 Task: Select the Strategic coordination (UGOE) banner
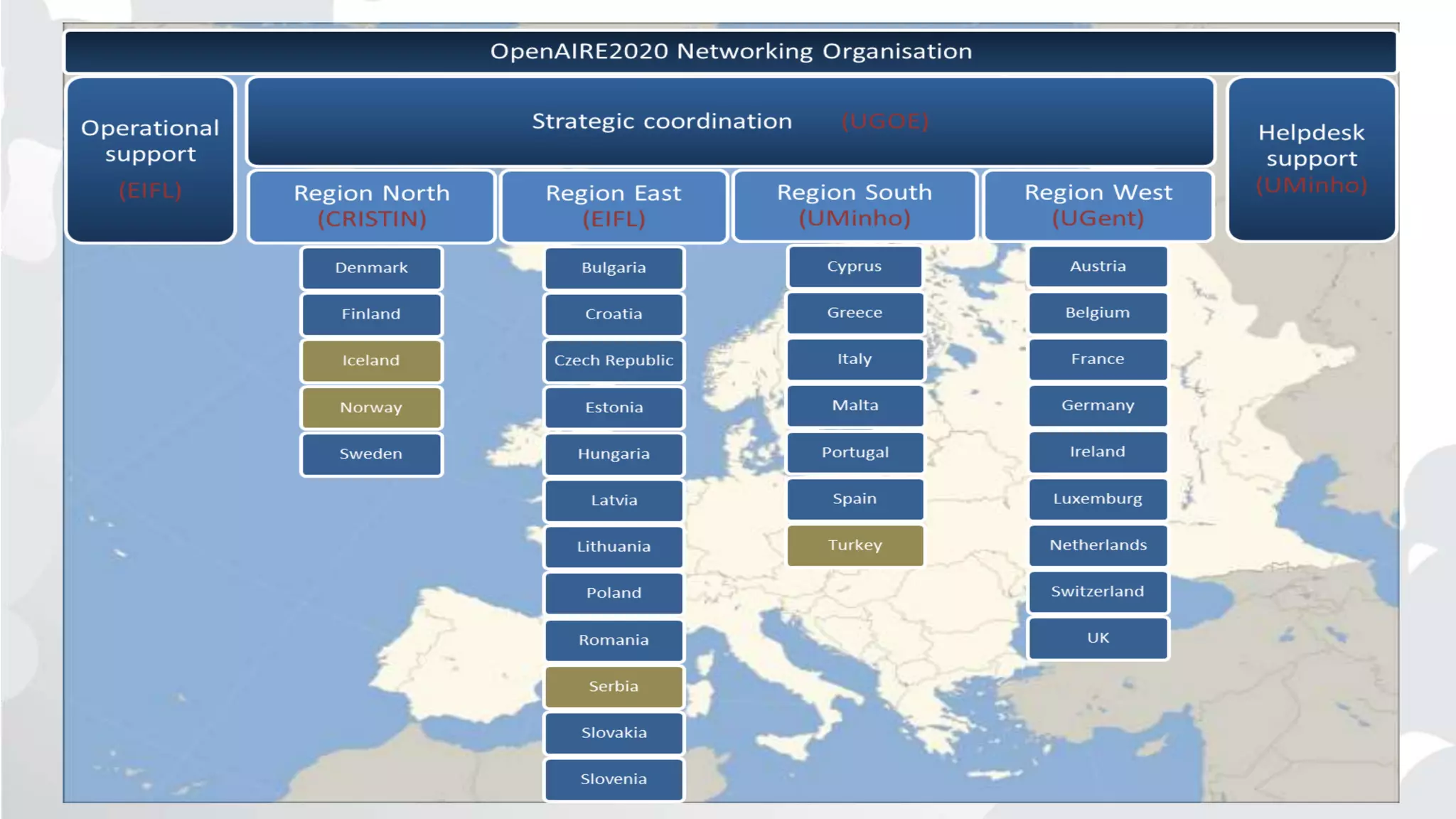(730, 122)
